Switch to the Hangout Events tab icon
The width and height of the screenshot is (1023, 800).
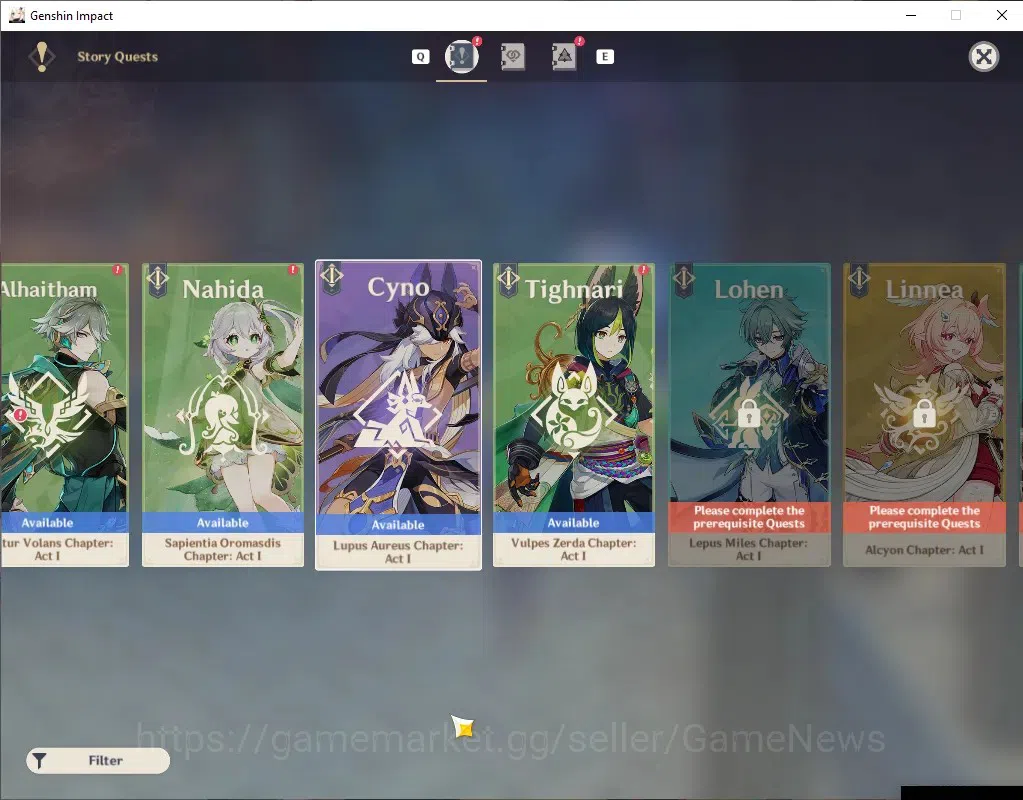coord(513,57)
